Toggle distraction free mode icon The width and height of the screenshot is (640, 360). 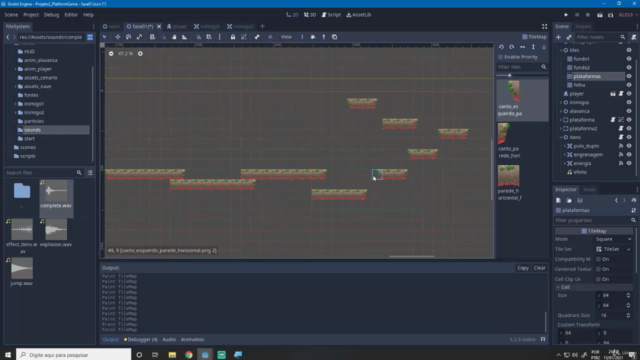coord(544,27)
